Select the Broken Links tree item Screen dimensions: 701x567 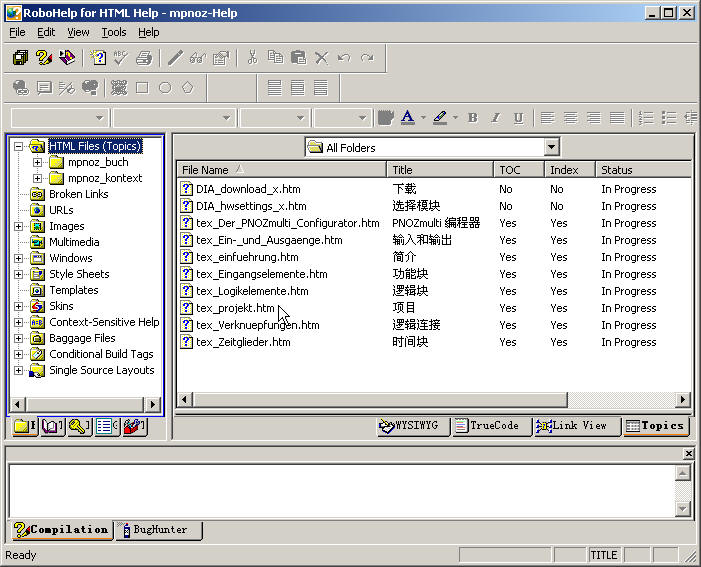click(79, 194)
